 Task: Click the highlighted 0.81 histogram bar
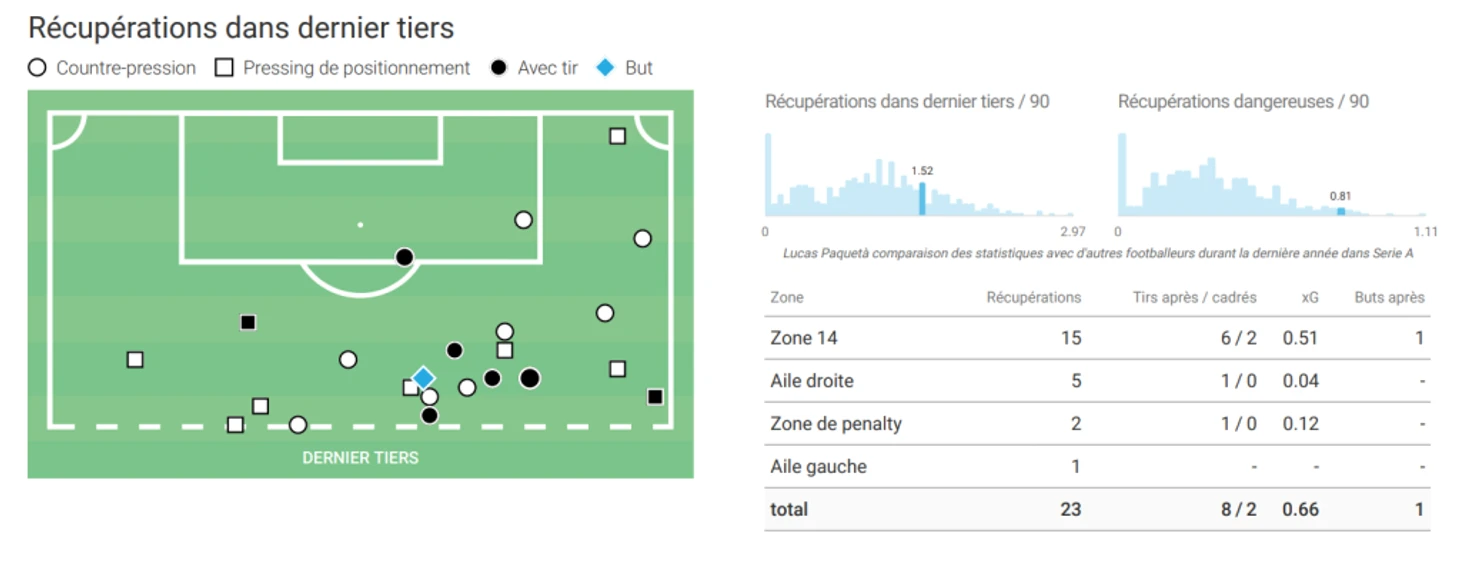click(x=1341, y=211)
